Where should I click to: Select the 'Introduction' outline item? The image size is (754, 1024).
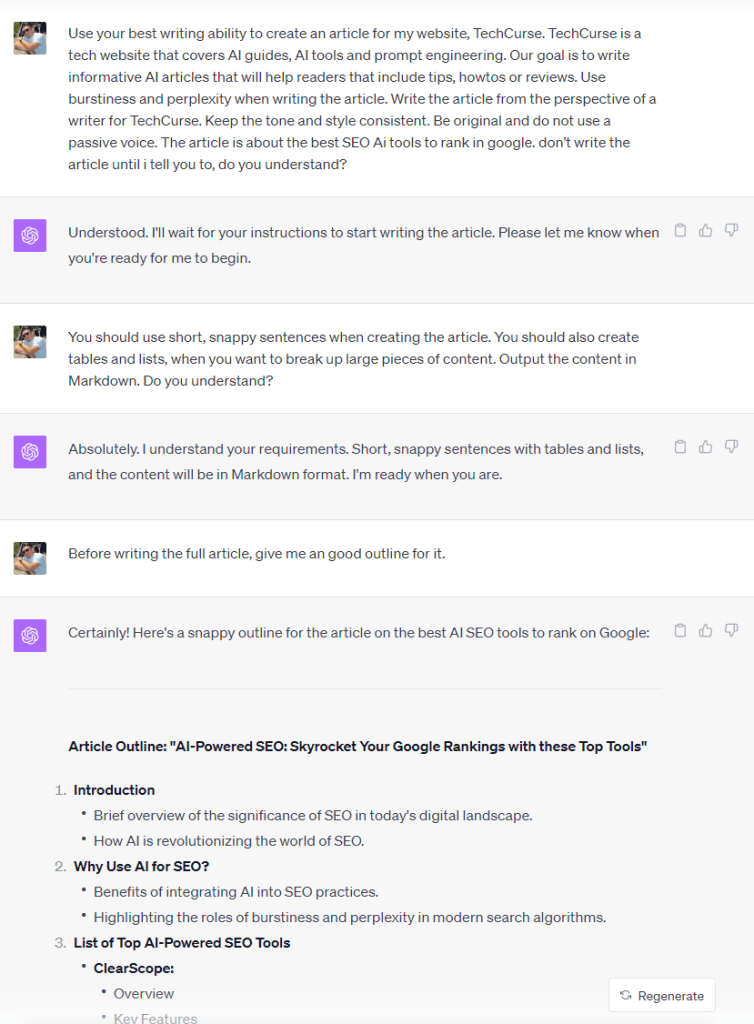[x=114, y=790]
